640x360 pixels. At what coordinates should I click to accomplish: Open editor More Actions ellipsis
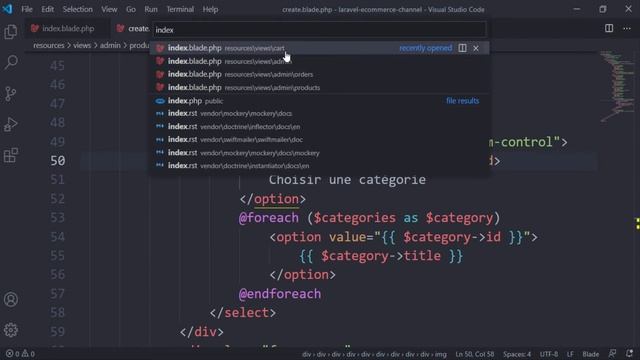[x=627, y=28]
